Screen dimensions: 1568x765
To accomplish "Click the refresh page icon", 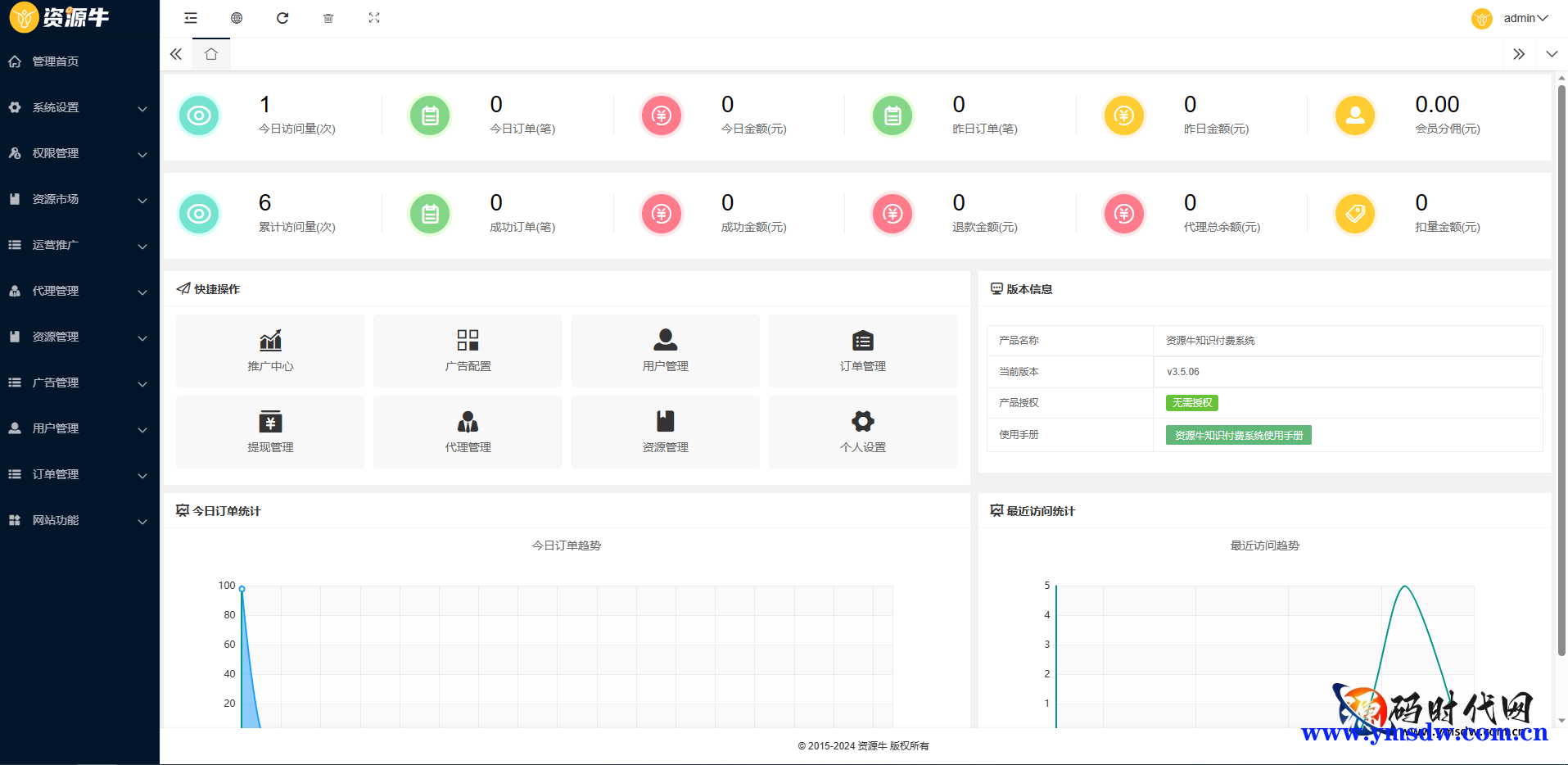I will (282, 18).
